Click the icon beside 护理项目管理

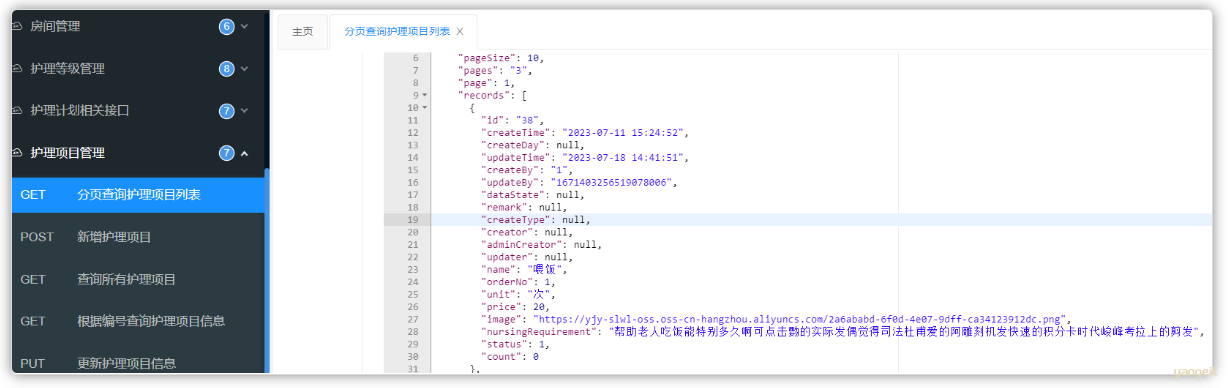(16, 152)
